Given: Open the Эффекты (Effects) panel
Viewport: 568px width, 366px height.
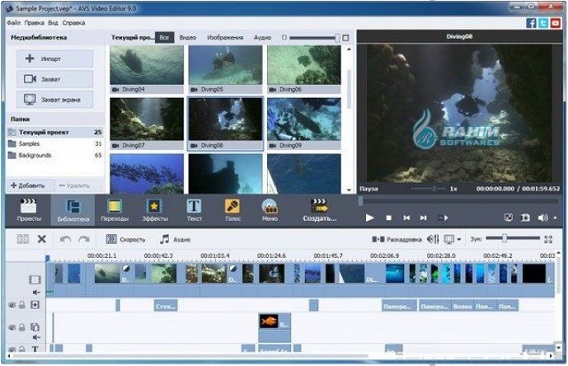Looking at the screenshot, I should coord(155,211).
